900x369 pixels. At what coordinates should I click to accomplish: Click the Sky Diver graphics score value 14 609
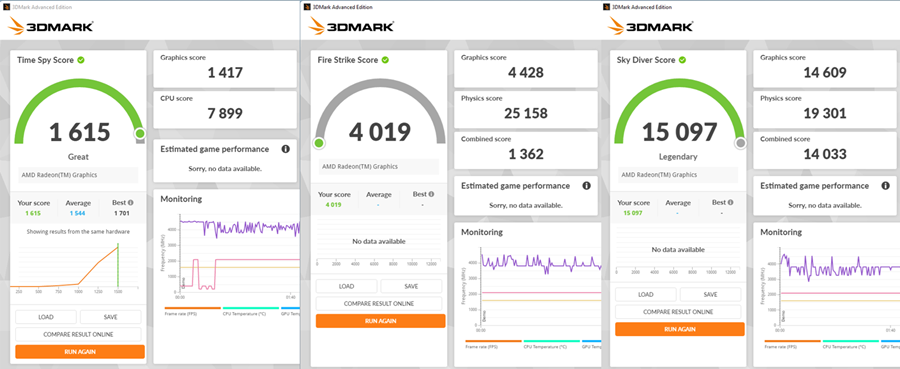point(825,72)
